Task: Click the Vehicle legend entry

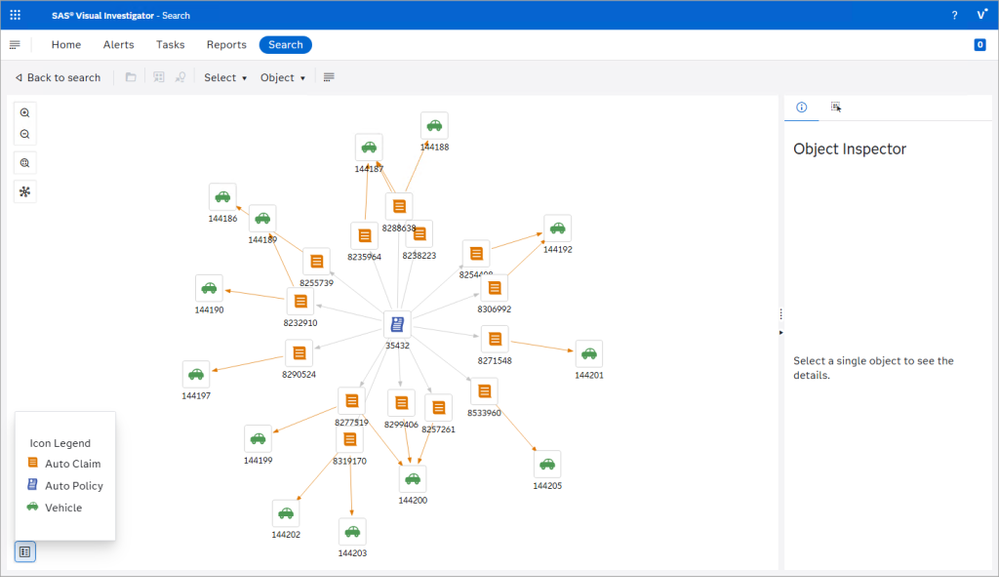Action: point(54,507)
